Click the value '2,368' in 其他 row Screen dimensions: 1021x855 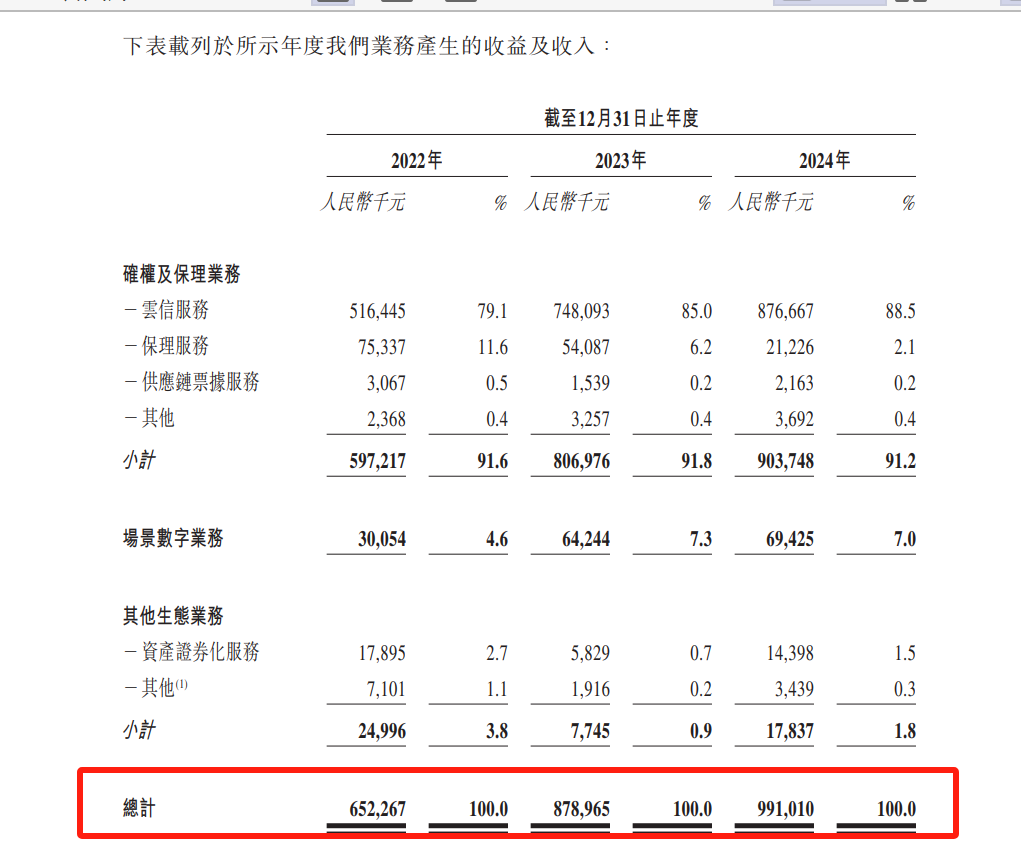click(386, 419)
